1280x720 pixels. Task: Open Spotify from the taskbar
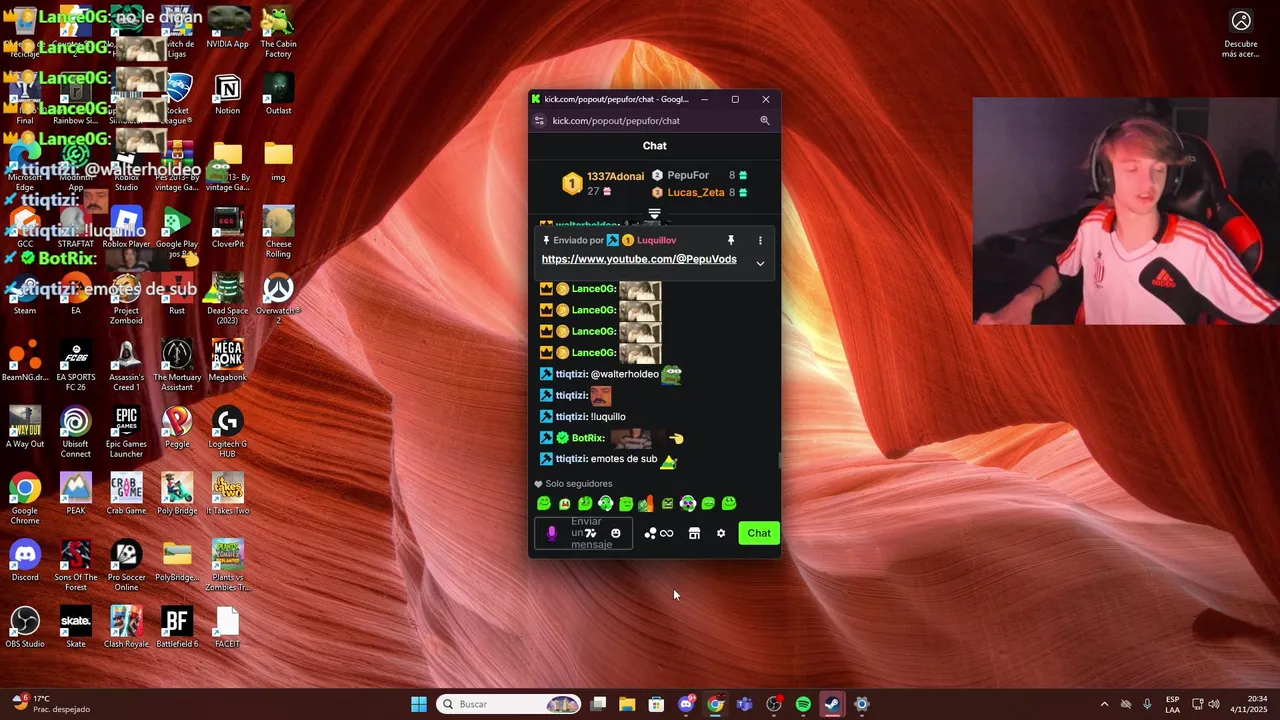pyautogui.click(x=803, y=704)
